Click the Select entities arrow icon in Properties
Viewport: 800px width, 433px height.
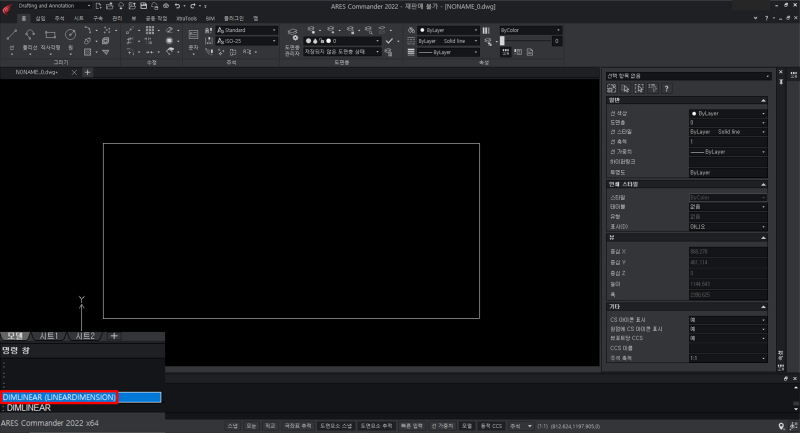625,89
